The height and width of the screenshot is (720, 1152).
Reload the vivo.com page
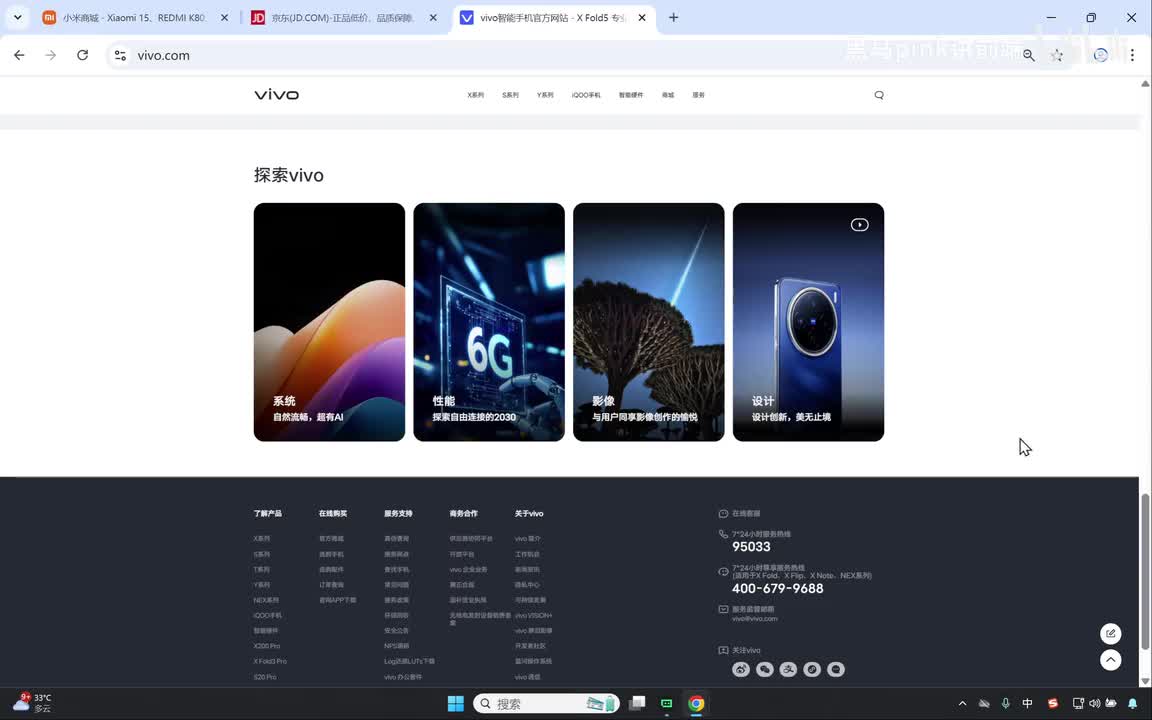[82, 55]
